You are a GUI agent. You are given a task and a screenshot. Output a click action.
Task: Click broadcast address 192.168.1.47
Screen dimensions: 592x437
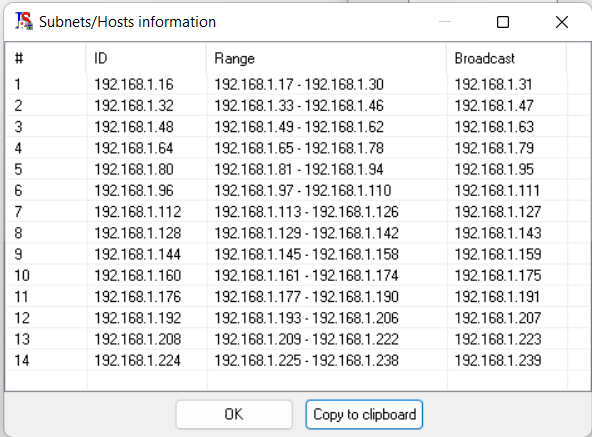[494, 105]
